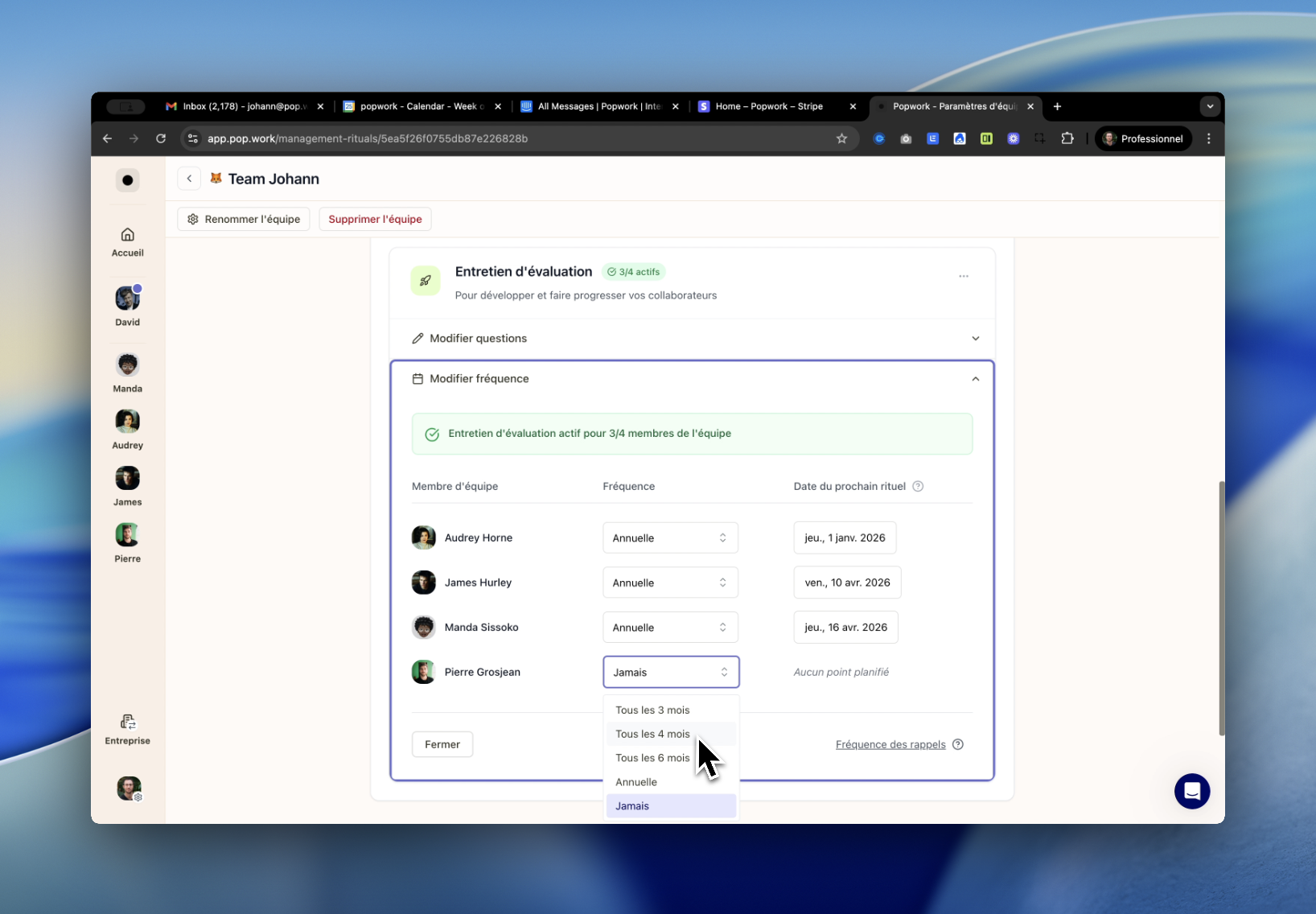This screenshot has height=914, width=1316.
Task: Switch to the All Messages Intercom tab
Action: (598, 106)
